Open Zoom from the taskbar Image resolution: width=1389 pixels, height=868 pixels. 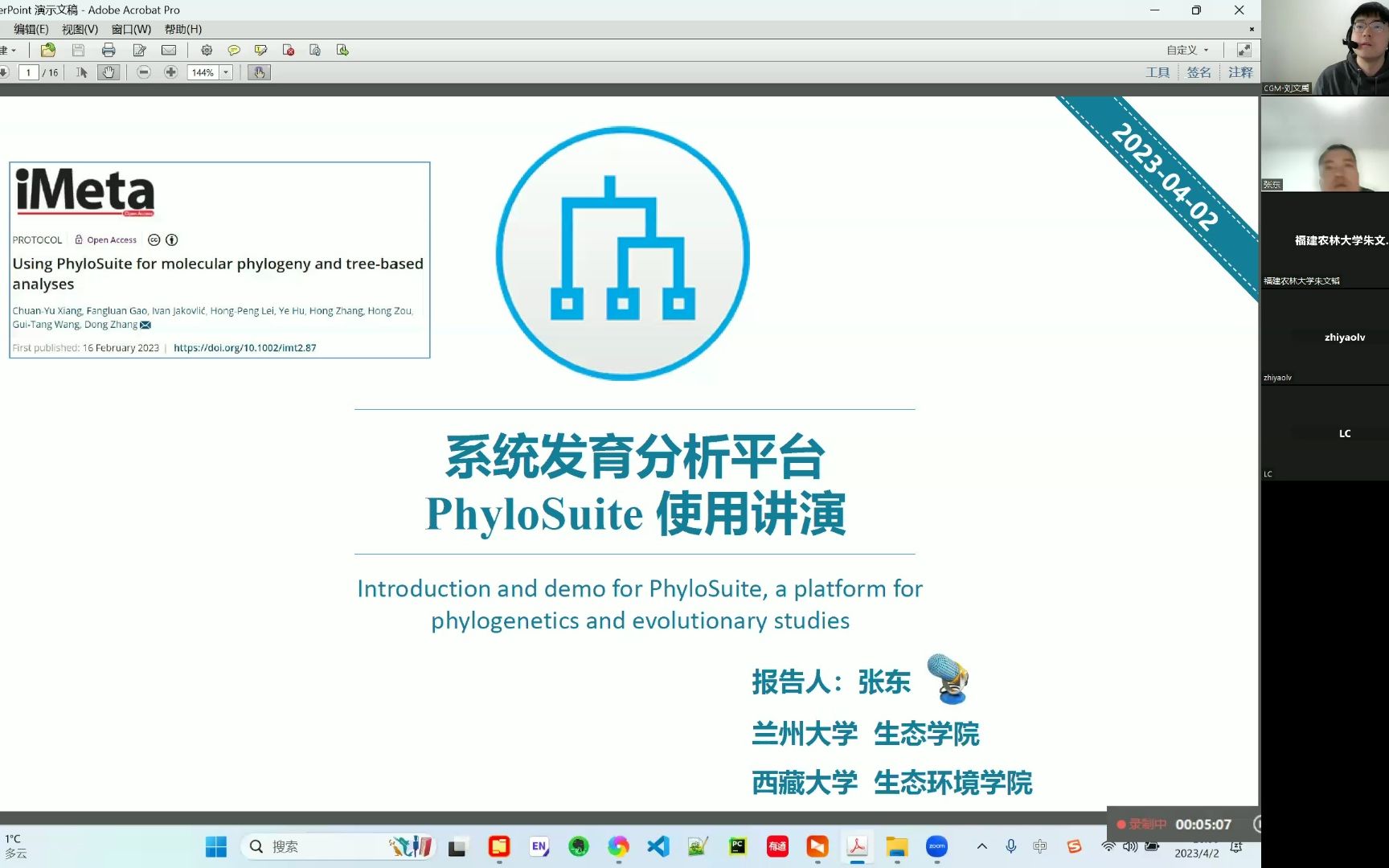pyautogui.click(x=936, y=846)
